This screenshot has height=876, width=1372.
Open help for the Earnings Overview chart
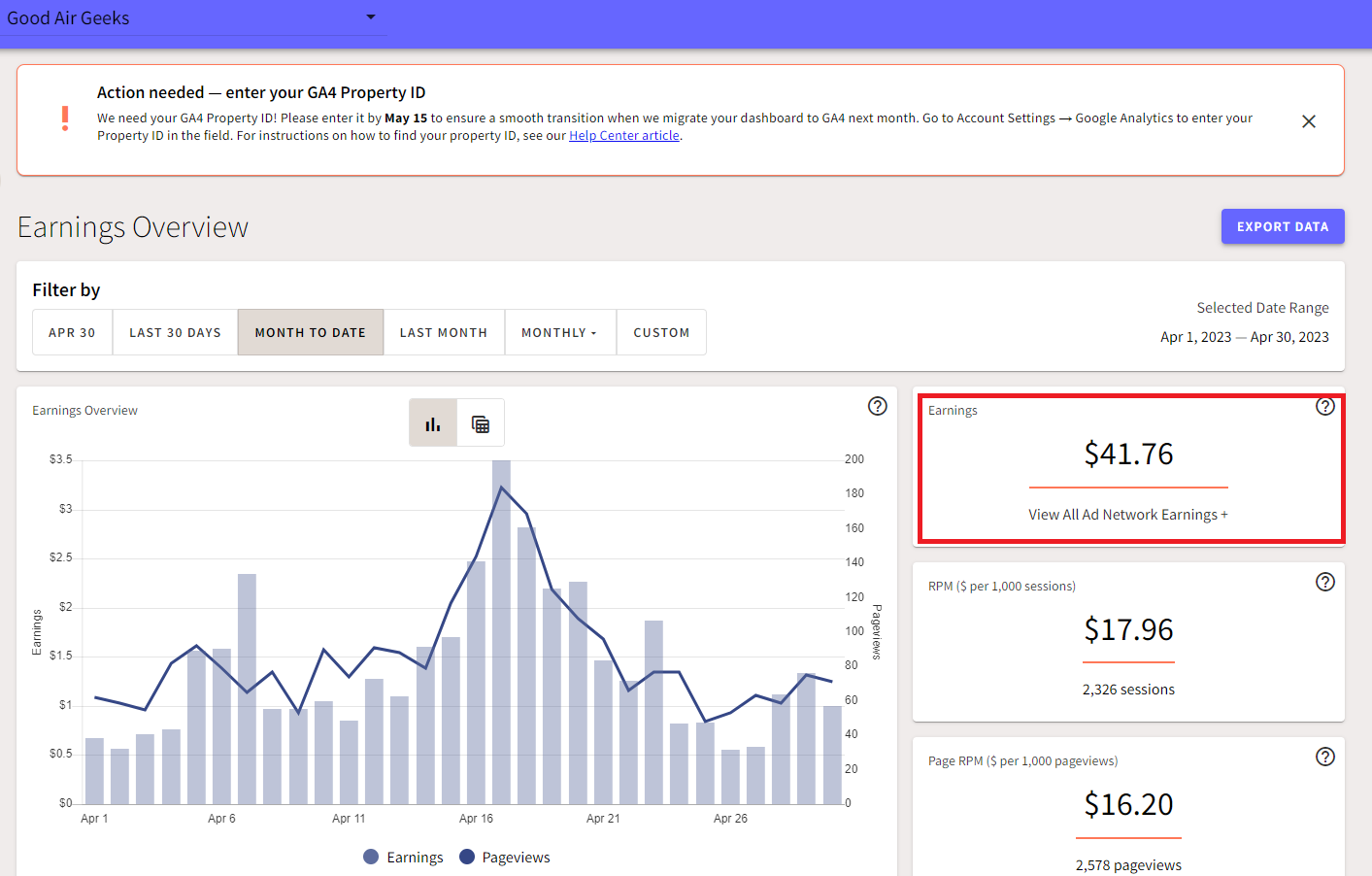click(x=878, y=406)
